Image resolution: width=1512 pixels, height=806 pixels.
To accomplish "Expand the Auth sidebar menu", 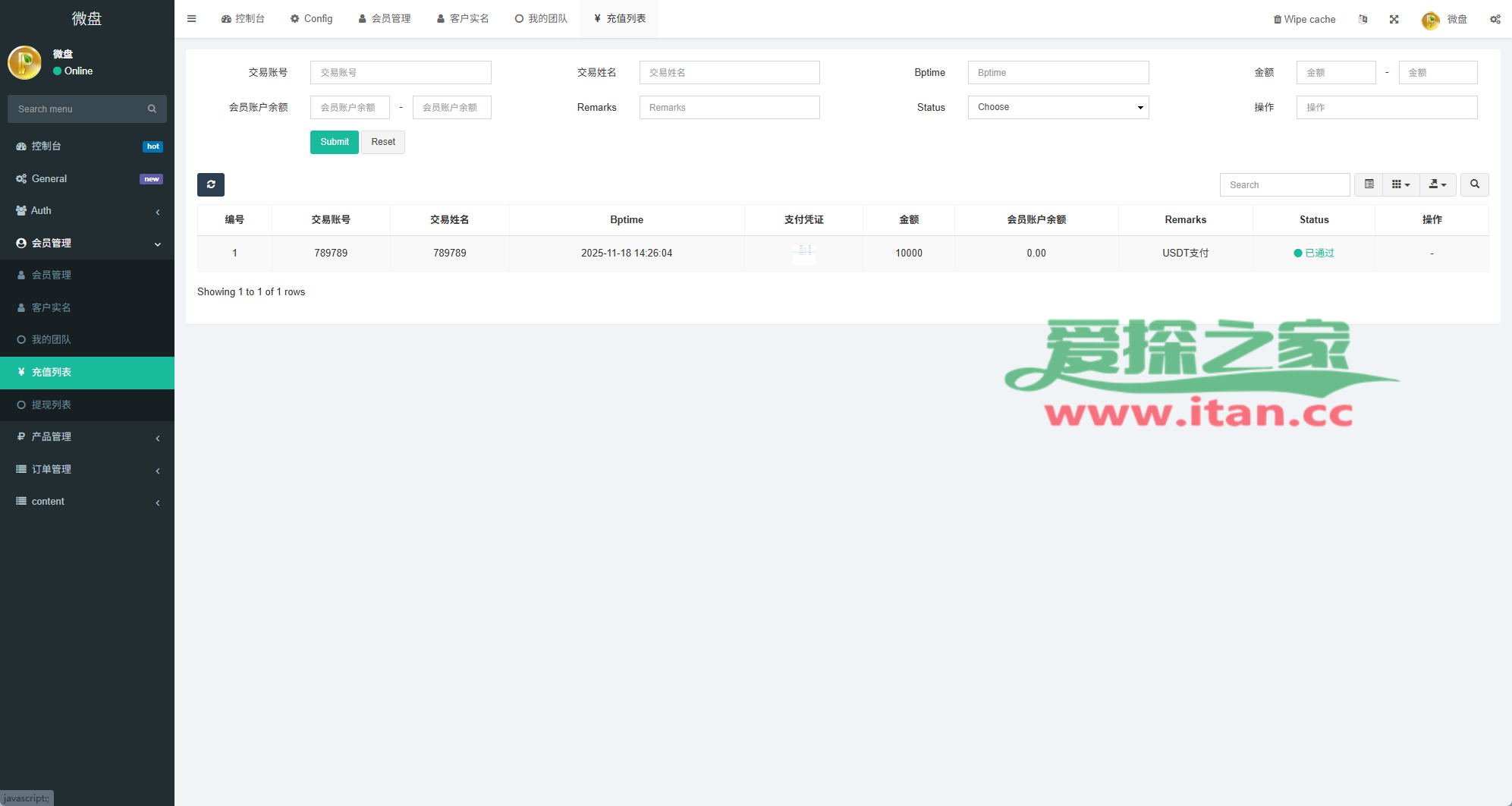I will (x=87, y=211).
